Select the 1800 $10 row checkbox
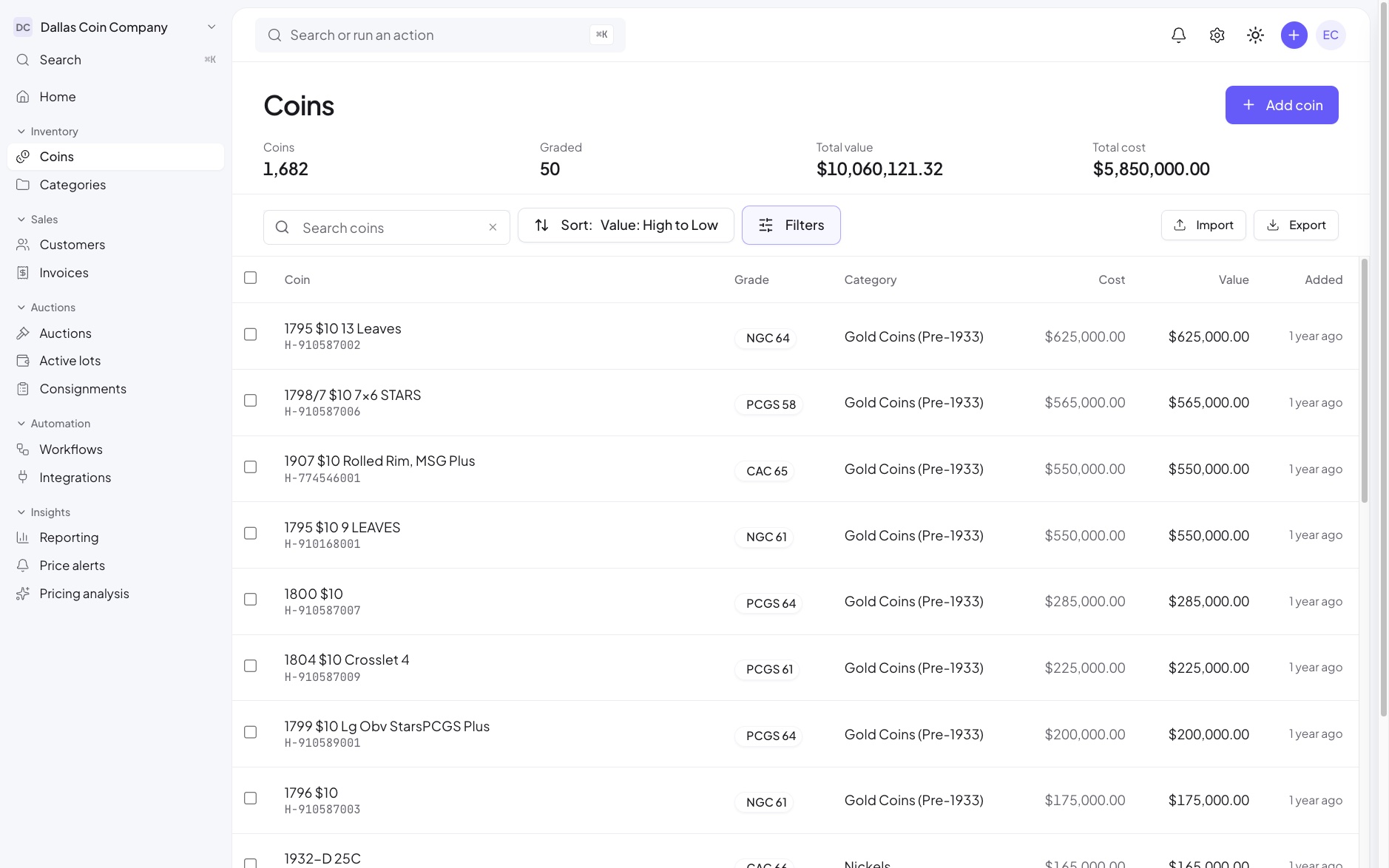This screenshot has height=868, width=1389. click(x=251, y=600)
